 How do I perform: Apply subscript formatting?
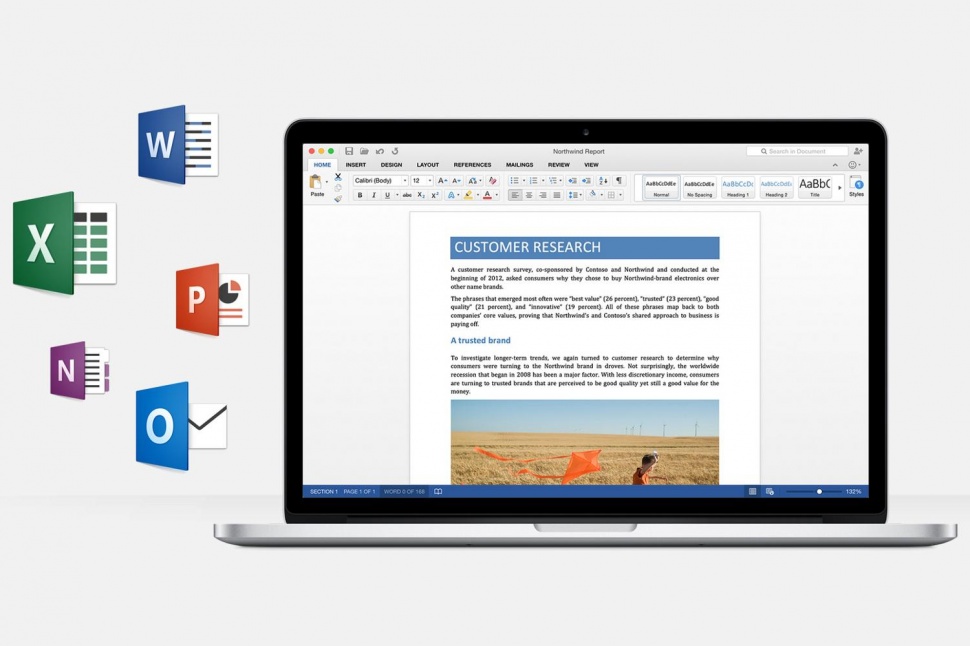pyautogui.click(x=421, y=195)
